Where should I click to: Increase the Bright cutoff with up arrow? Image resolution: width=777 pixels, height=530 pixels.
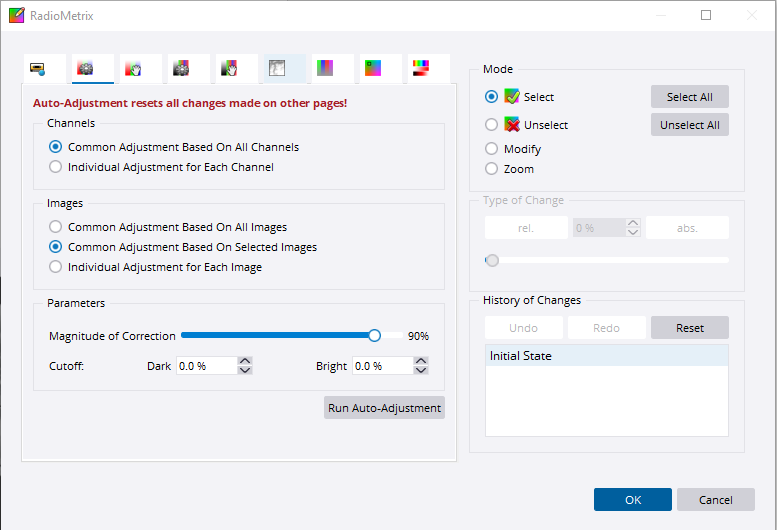[x=421, y=361]
